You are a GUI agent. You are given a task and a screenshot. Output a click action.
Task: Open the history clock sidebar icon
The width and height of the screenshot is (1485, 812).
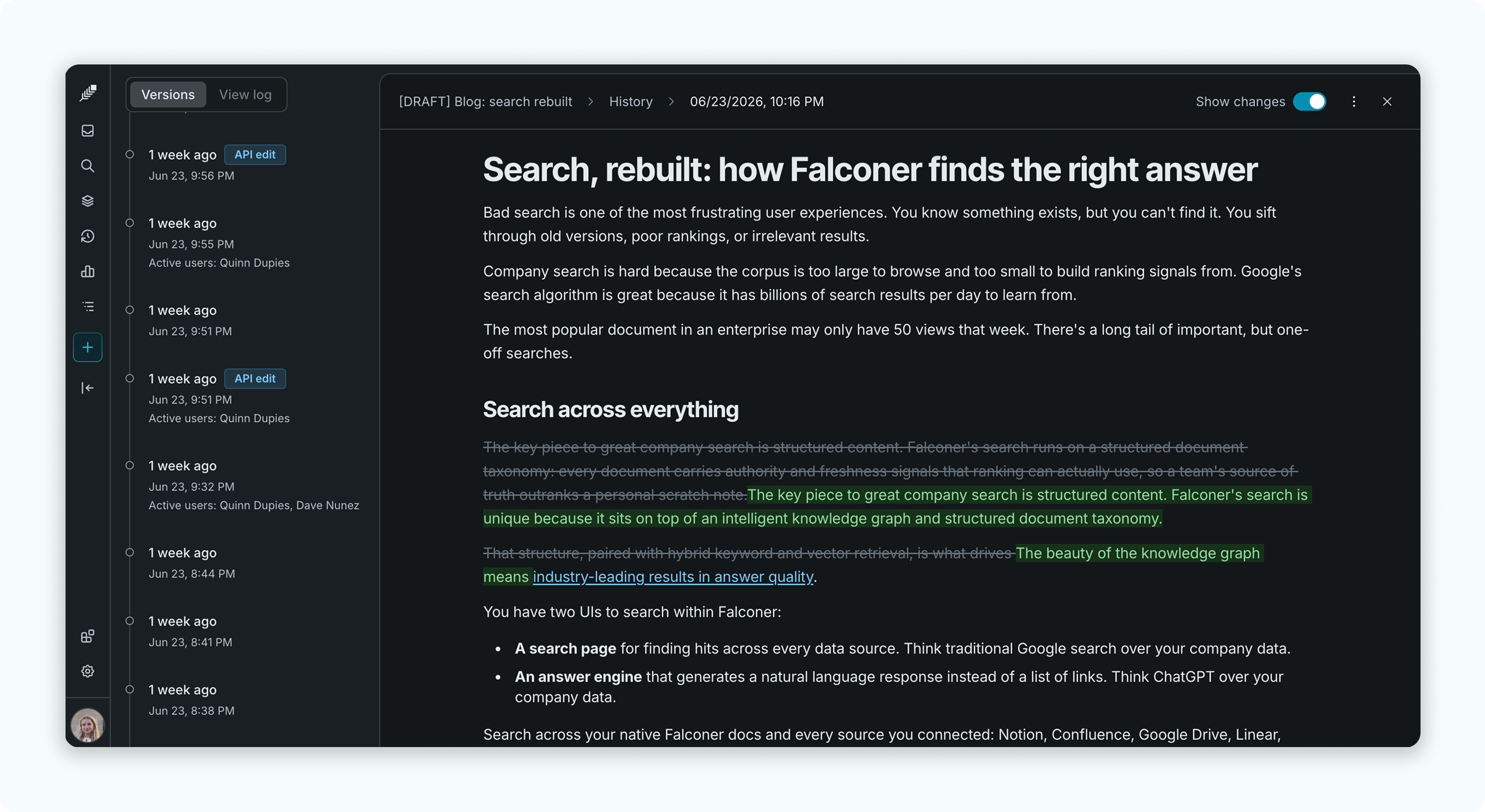click(x=88, y=236)
